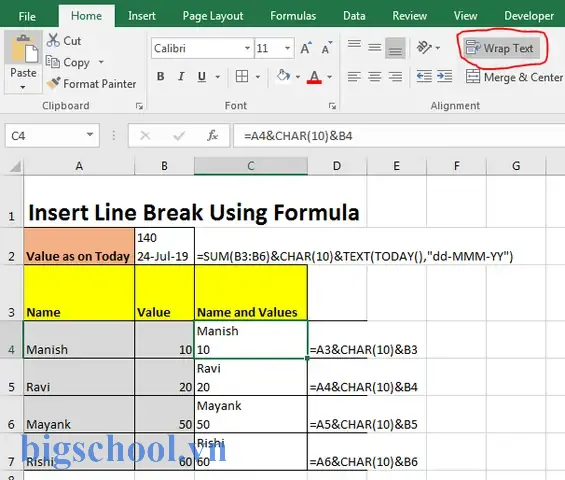This screenshot has height=480, width=565.
Task: Toggle Italic formatting
Action: (x=181, y=76)
